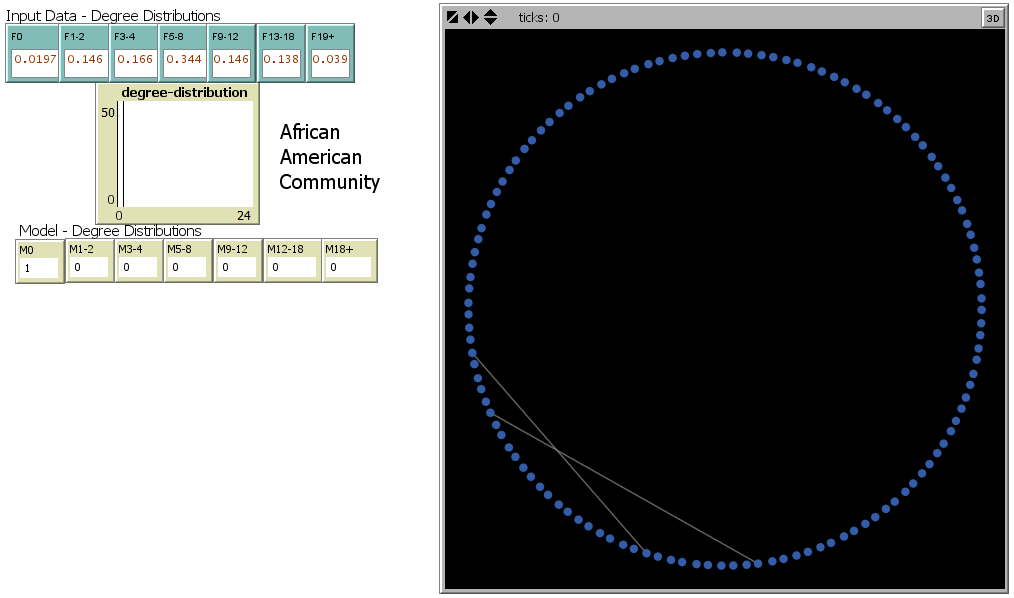Select the F1-2 input box
Screen dimensions: 1014x598
84,60
